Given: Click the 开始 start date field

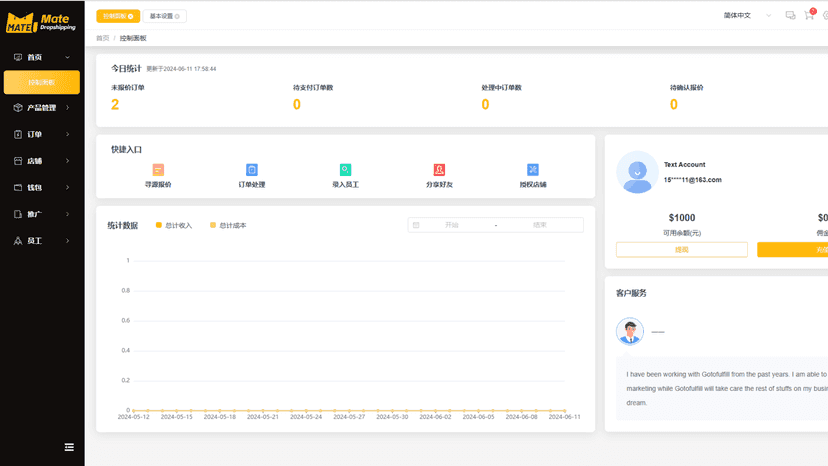Looking at the screenshot, I should click(x=451, y=225).
